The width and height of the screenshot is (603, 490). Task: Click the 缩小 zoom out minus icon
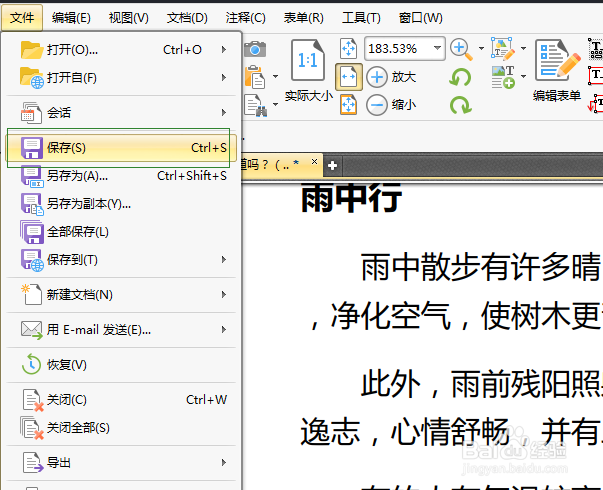377,105
